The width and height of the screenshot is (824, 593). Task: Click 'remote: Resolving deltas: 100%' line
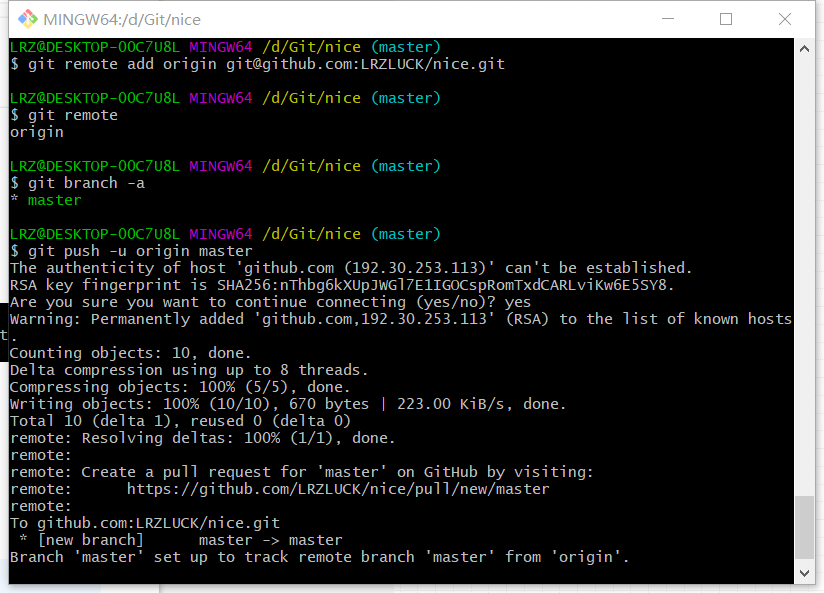click(203, 438)
